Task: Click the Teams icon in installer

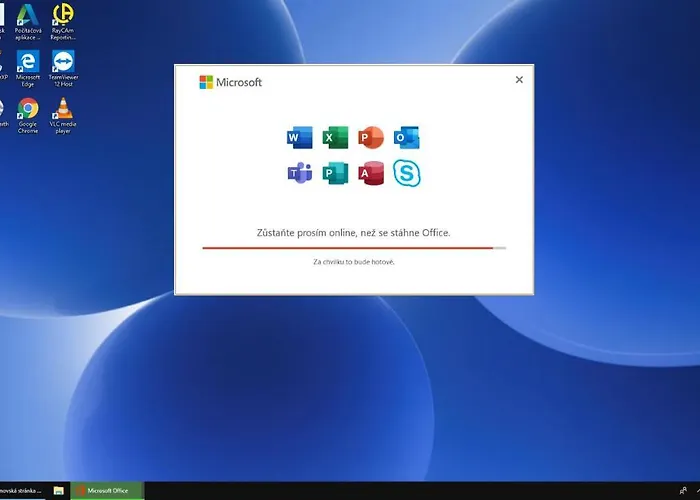Action: click(300, 173)
